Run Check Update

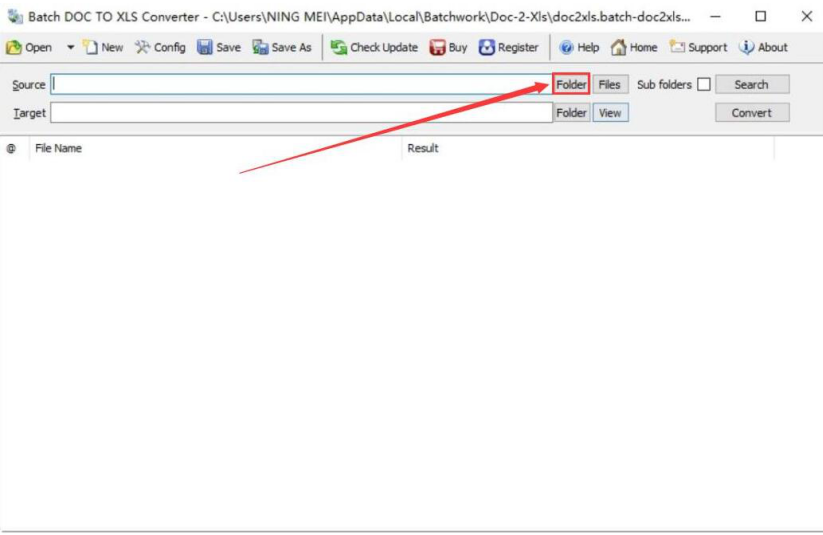point(374,47)
